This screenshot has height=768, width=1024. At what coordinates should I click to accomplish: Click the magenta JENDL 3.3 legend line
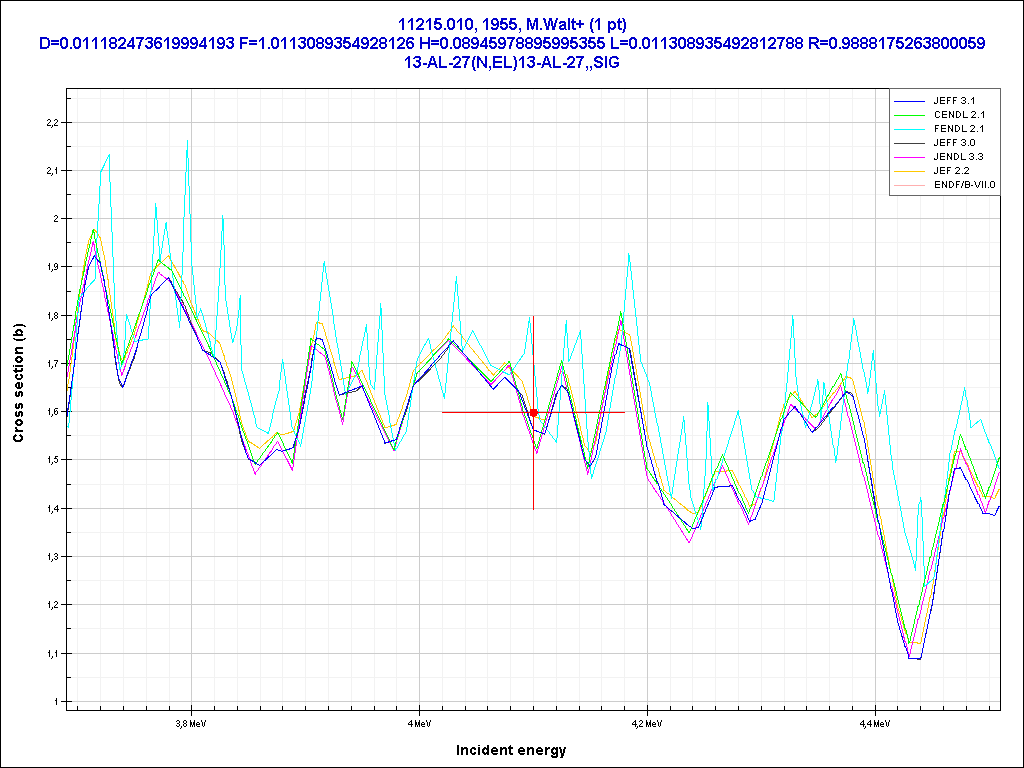point(909,157)
